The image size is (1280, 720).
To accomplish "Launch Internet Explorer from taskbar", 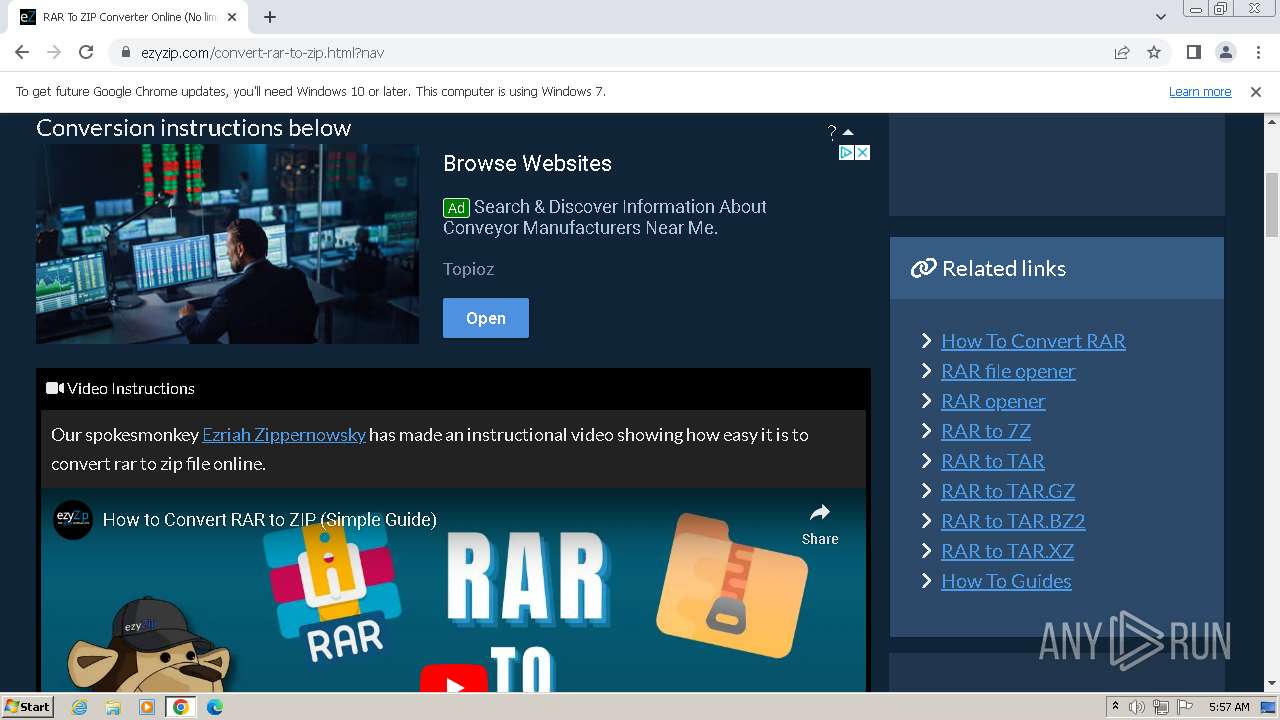I will (x=80, y=707).
